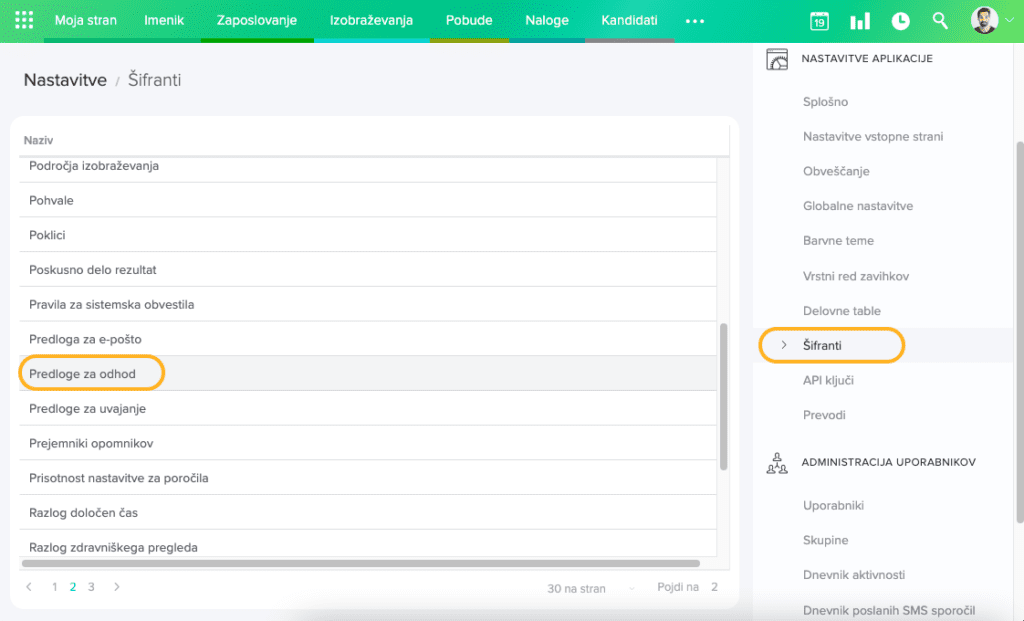
Task: Open the bar chart reports icon
Action: coord(859,21)
